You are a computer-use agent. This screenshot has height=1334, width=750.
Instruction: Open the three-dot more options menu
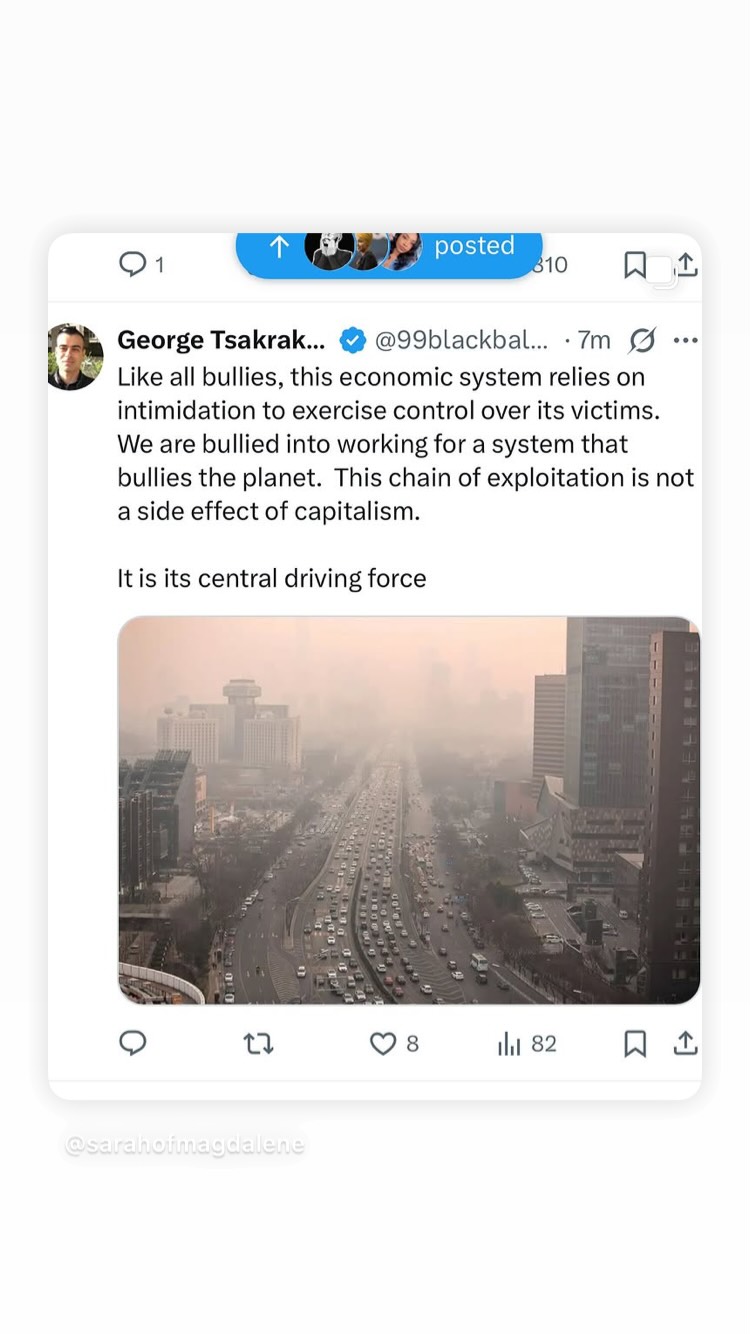(x=686, y=341)
